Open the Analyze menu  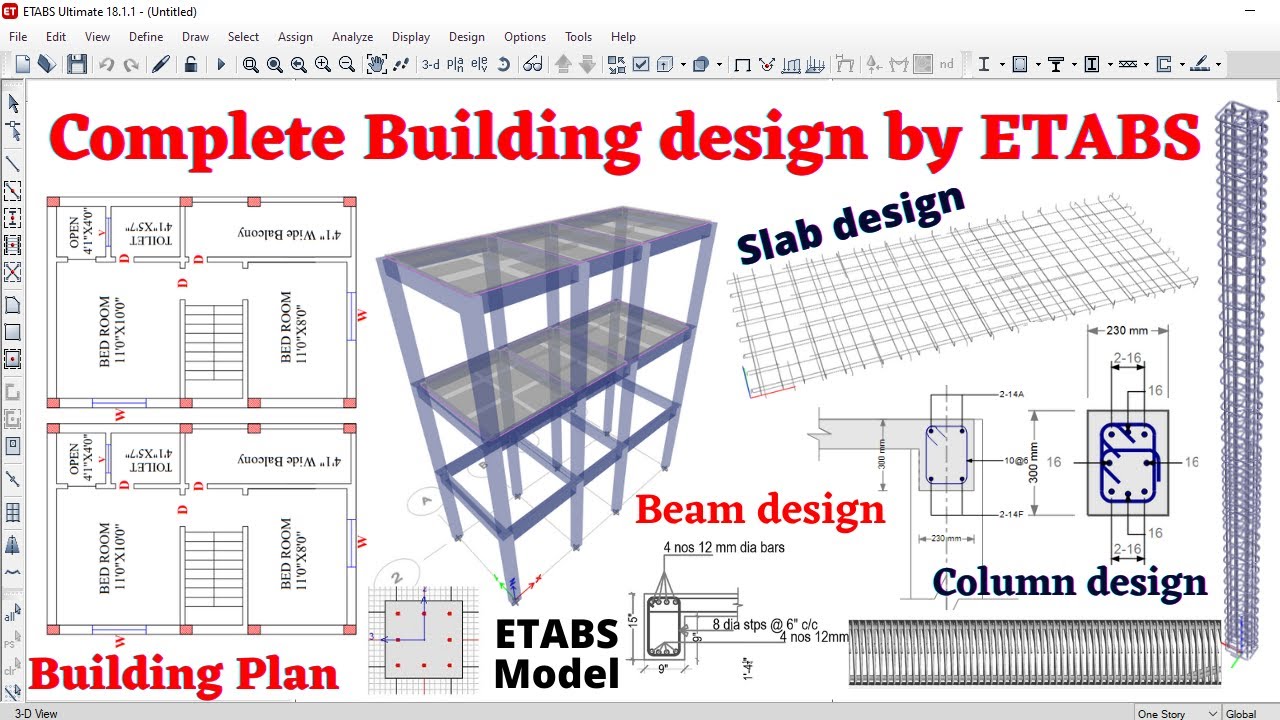352,37
